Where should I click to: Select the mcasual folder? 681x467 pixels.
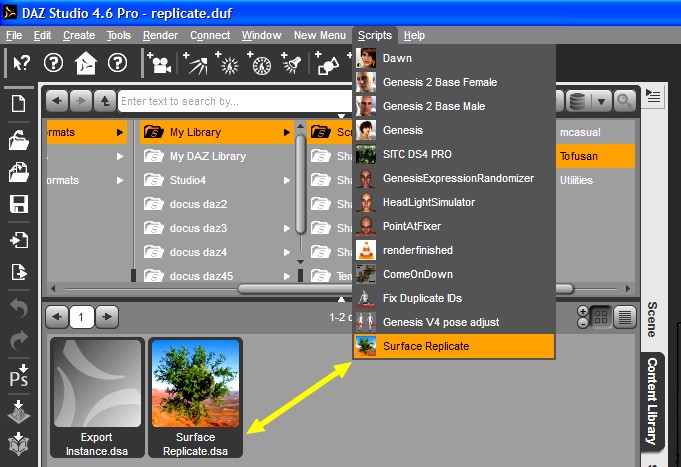click(580, 132)
